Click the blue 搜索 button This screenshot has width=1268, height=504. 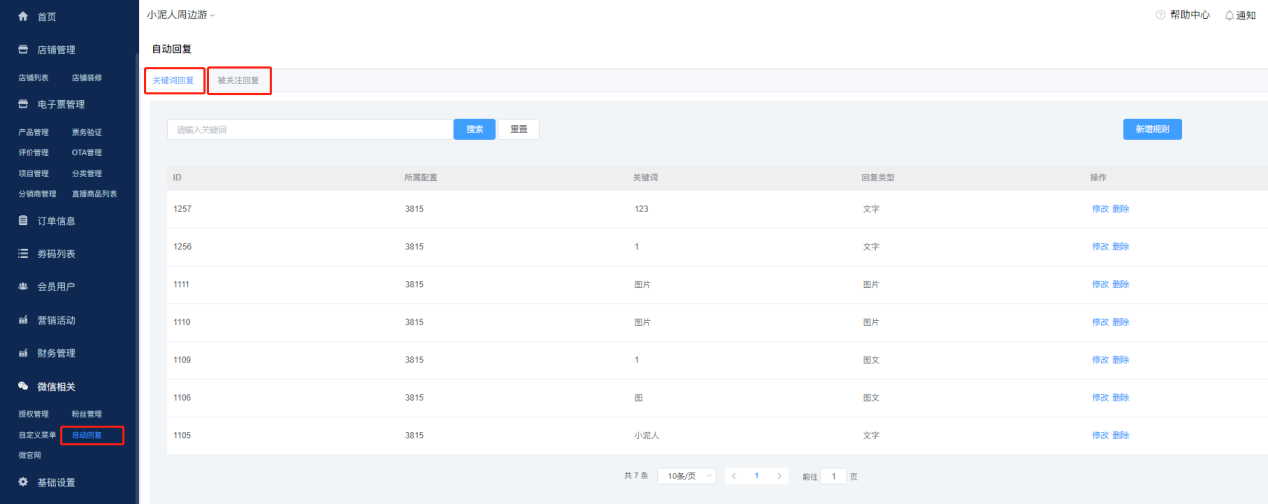click(x=475, y=129)
